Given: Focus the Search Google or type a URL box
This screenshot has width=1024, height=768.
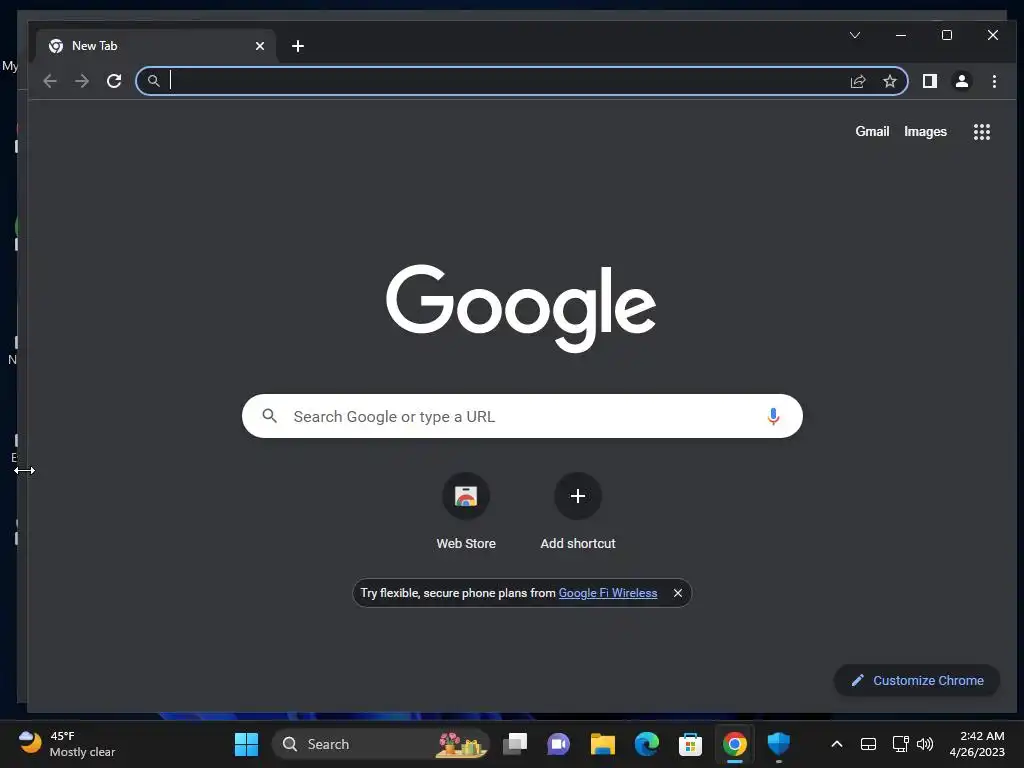Looking at the screenshot, I should (x=522, y=416).
